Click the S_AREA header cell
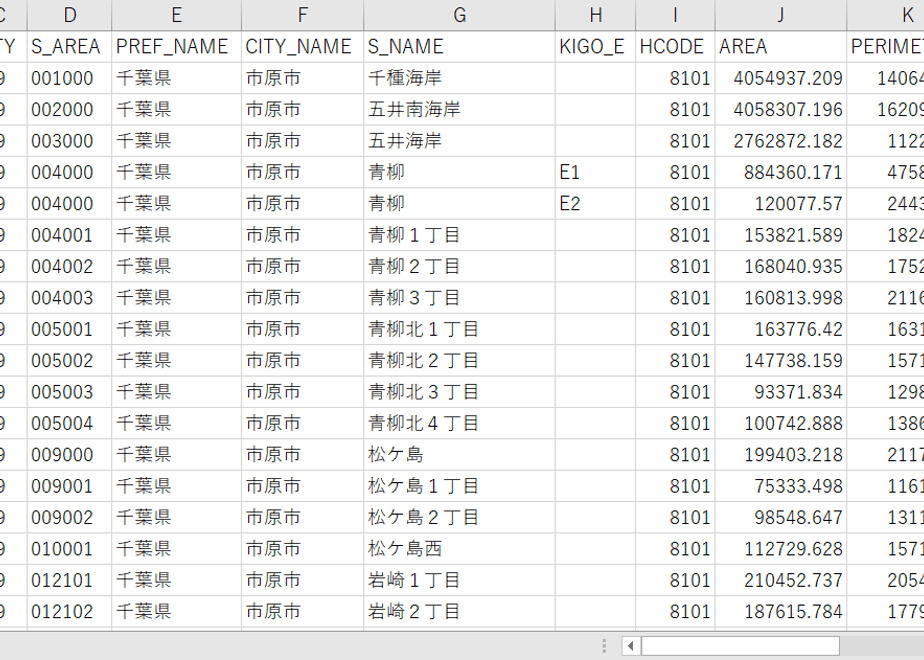 pos(69,47)
